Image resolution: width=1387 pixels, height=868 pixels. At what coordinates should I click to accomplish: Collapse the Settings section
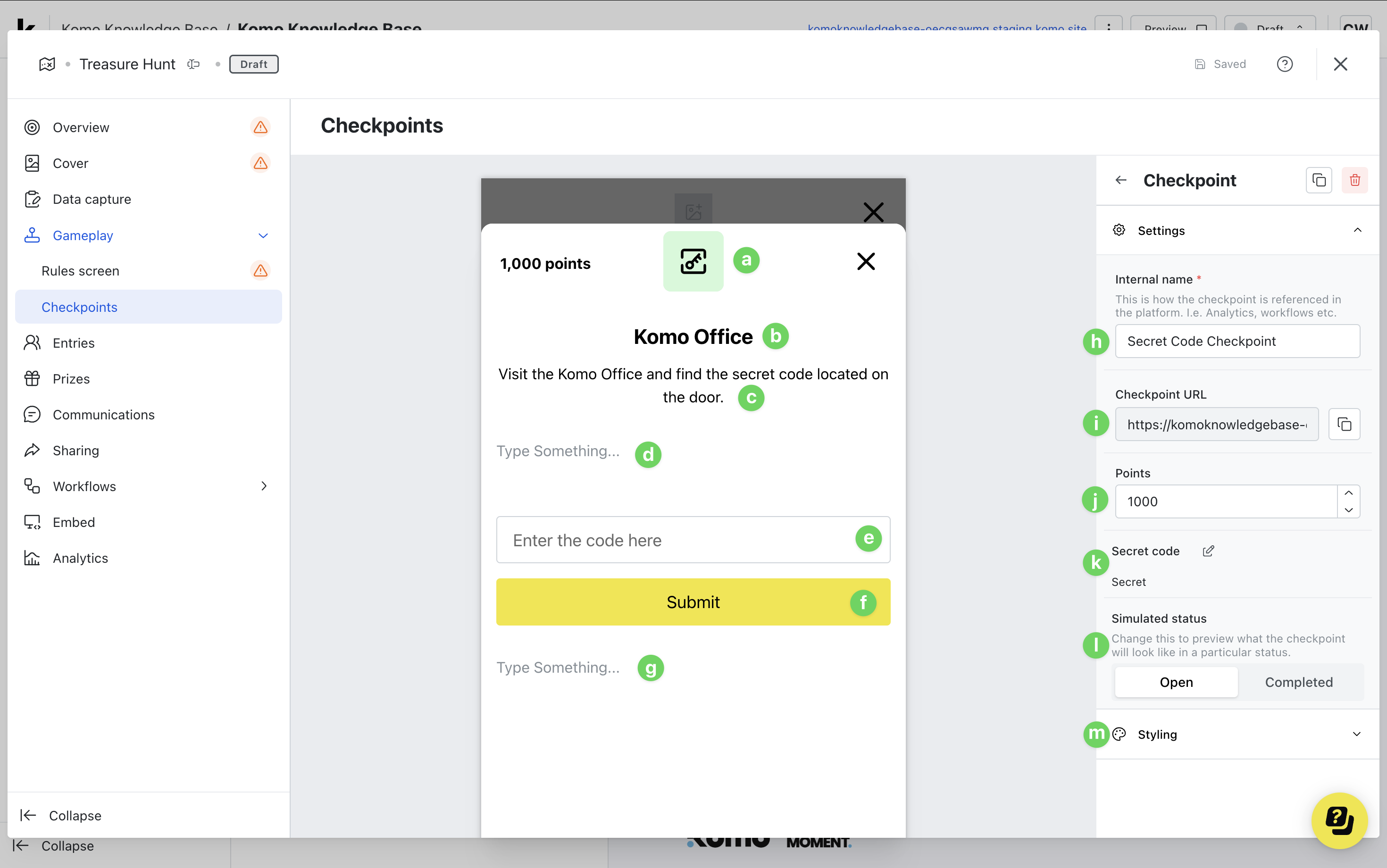click(1357, 230)
